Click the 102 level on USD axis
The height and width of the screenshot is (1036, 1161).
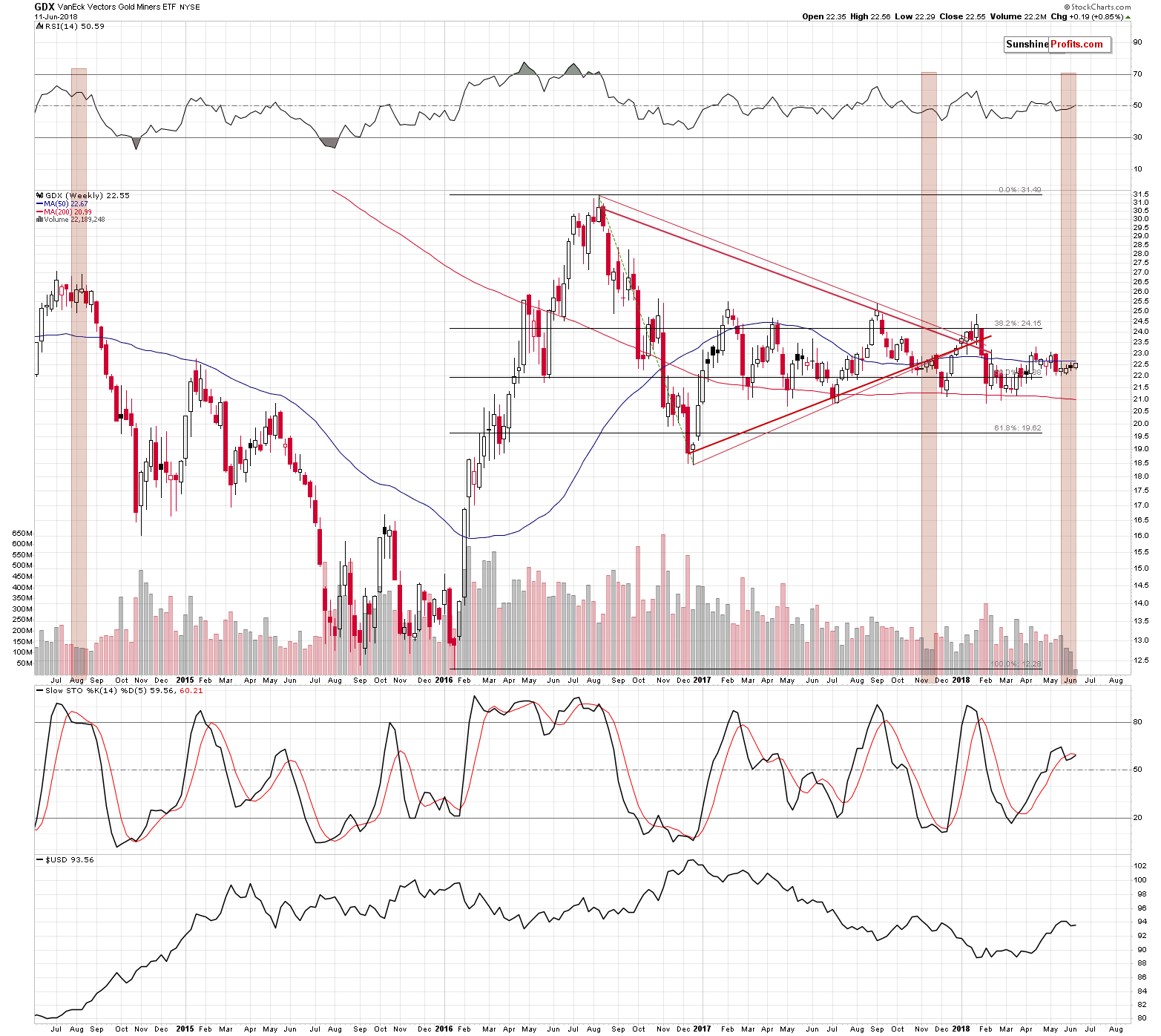tap(1139, 866)
